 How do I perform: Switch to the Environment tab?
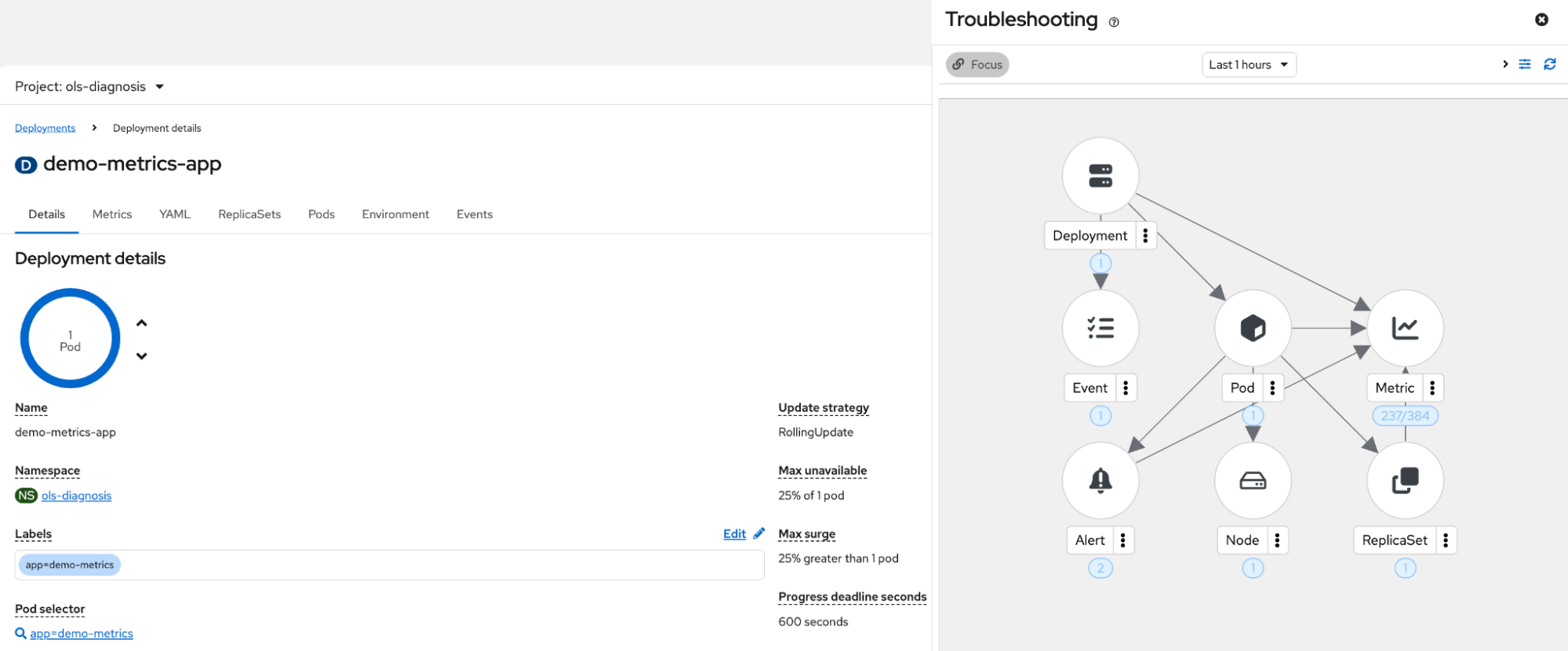(395, 214)
